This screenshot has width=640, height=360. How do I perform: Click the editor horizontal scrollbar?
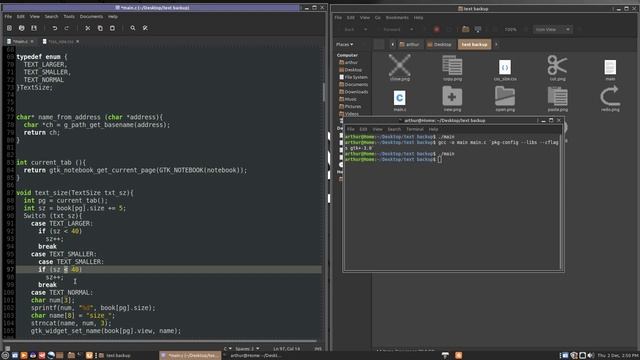tap(160, 341)
